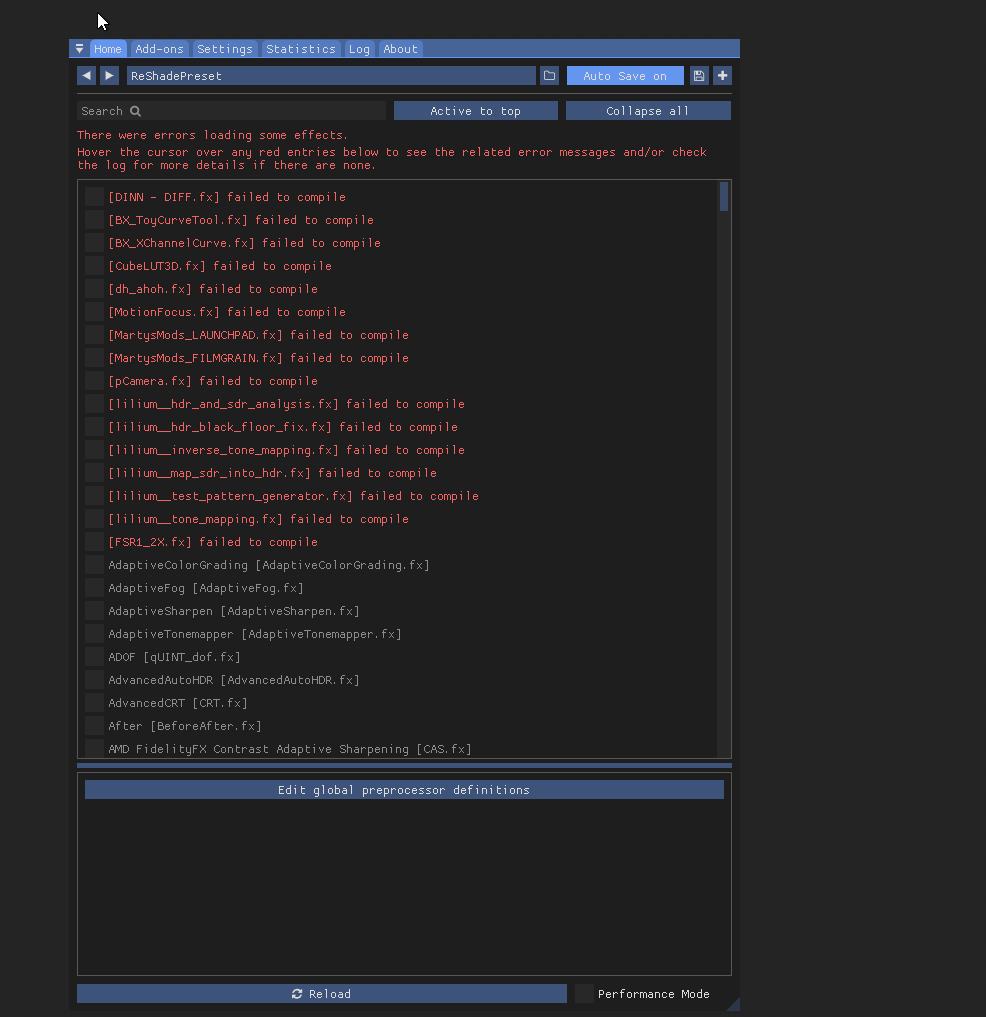Select the BX_XChannelCurve.fx failed entry

(x=245, y=243)
